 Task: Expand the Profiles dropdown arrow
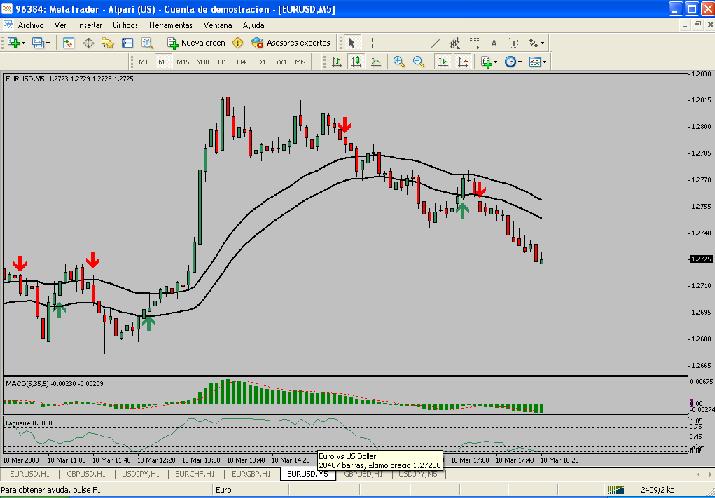pyautogui.click(x=47, y=43)
